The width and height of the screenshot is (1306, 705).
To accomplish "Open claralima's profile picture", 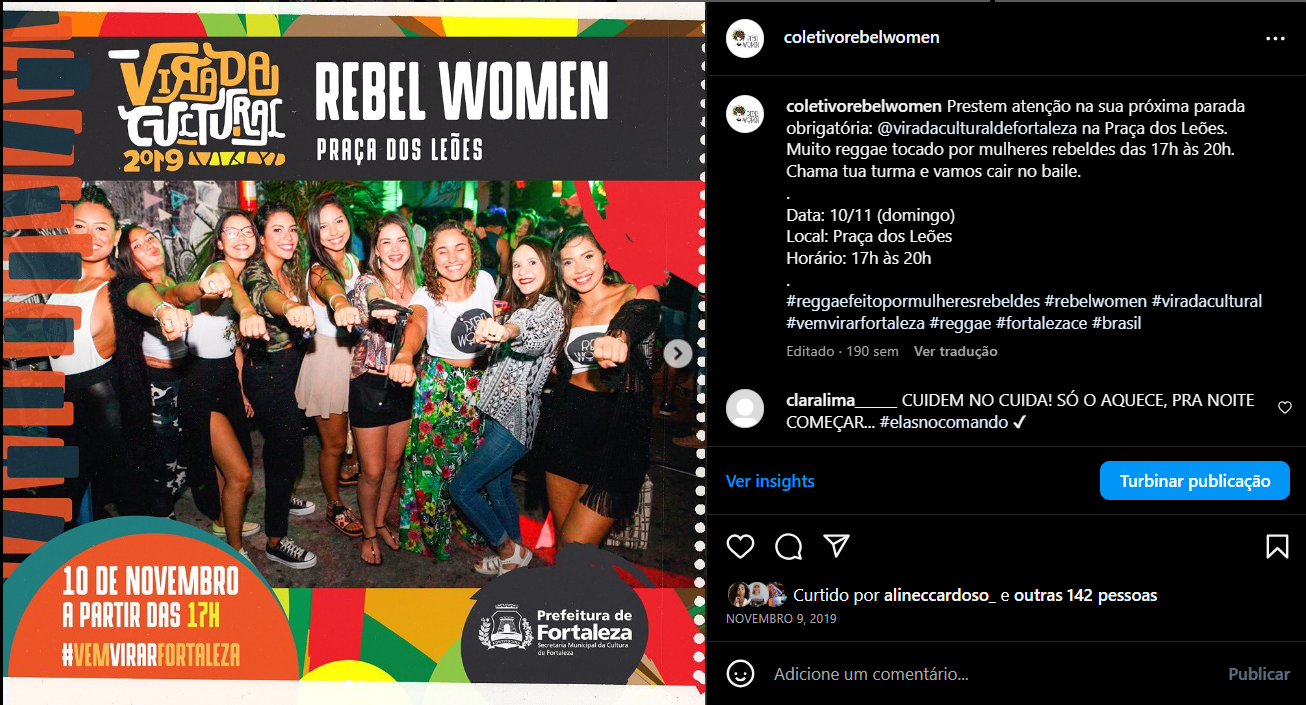I will click(745, 409).
